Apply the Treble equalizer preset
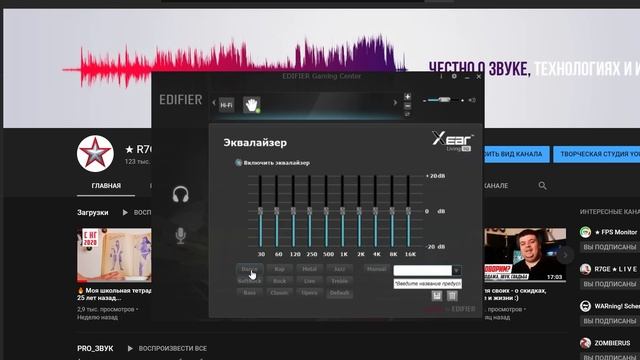 pyautogui.click(x=340, y=281)
